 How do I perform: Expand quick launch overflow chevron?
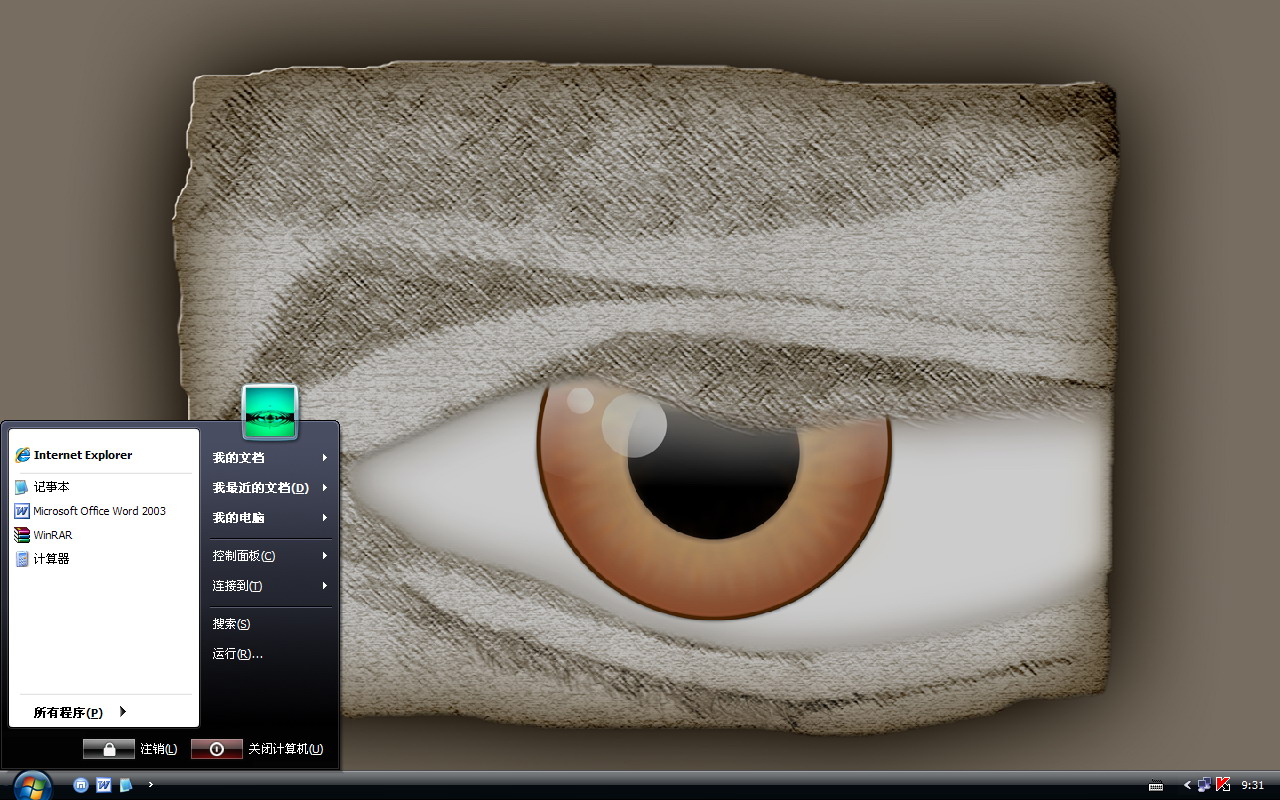pyautogui.click(x=151, y=785)
